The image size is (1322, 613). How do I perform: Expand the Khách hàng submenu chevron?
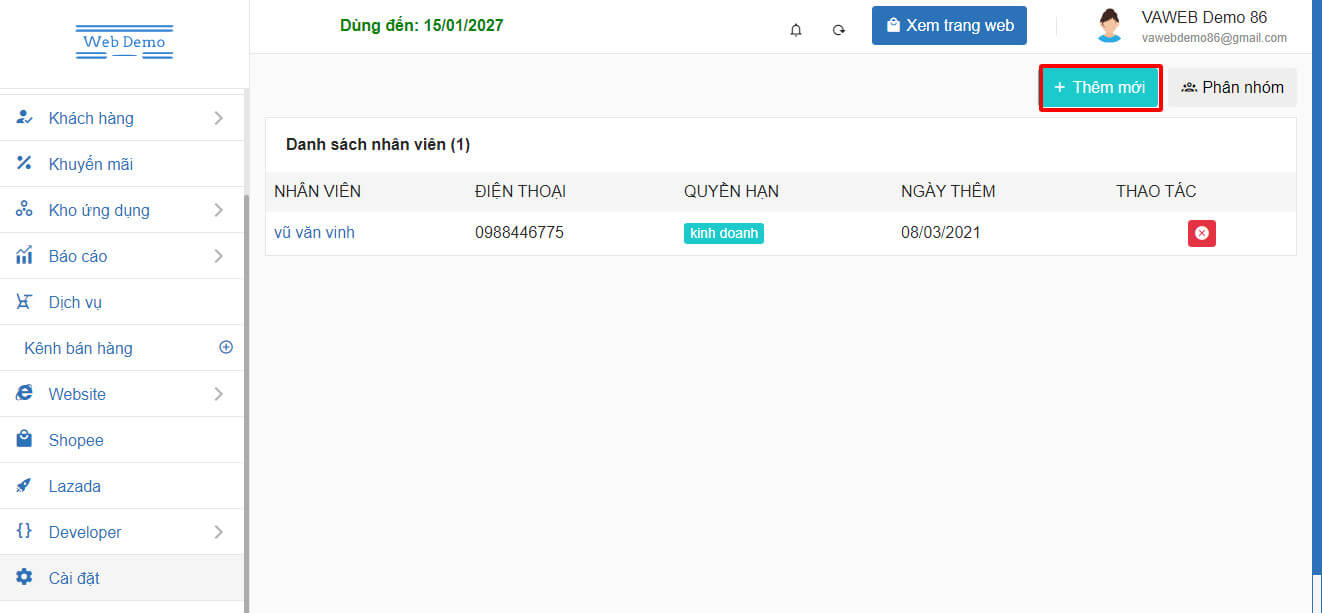pyautogui.click(x=218, y=118)
